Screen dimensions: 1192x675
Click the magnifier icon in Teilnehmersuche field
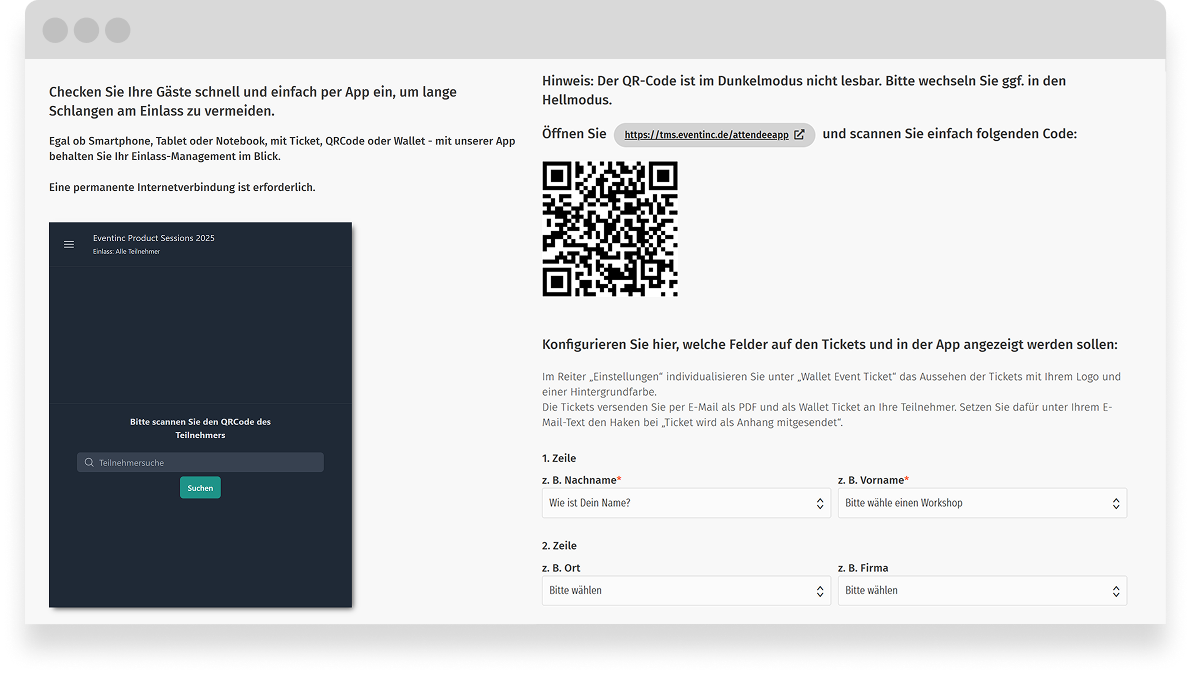[x=89, y=463]
